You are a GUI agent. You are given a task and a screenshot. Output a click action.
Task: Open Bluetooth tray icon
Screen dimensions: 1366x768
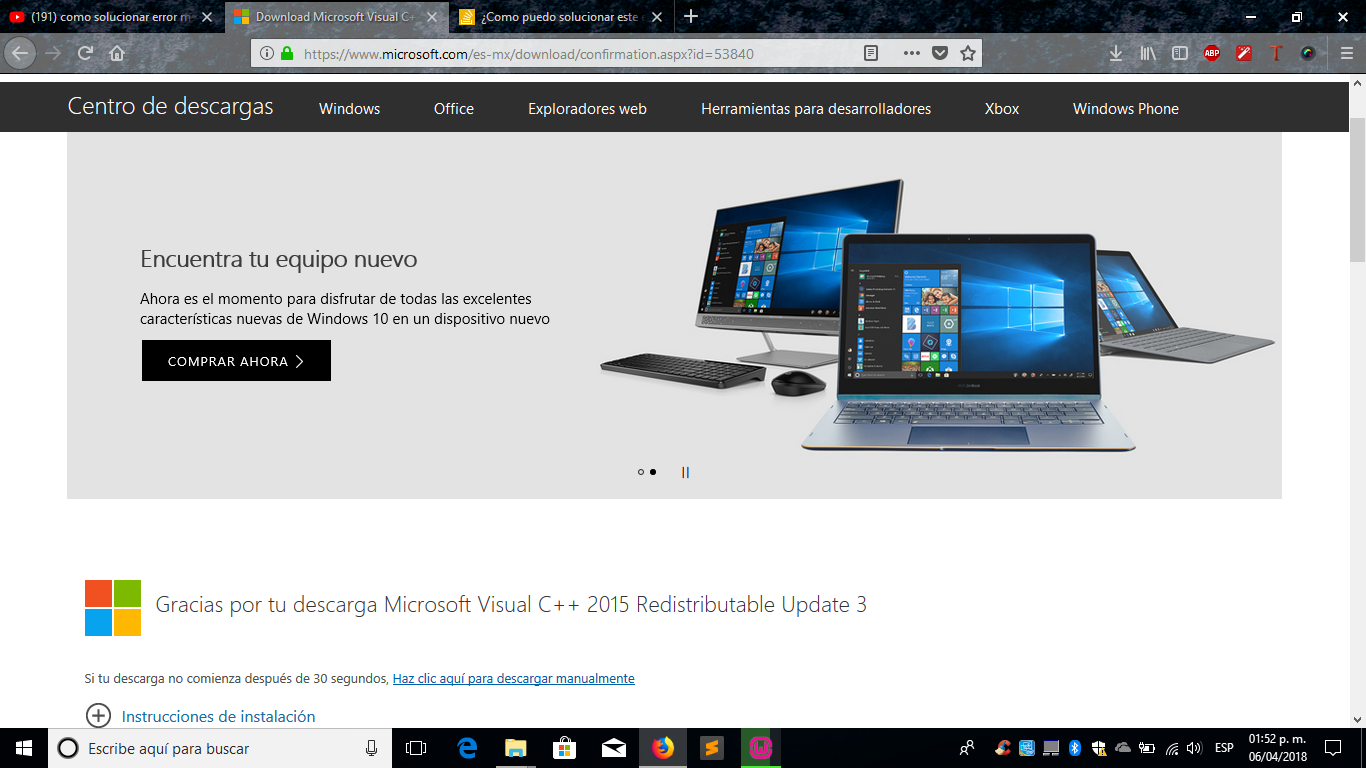(x=1075, y=748)
